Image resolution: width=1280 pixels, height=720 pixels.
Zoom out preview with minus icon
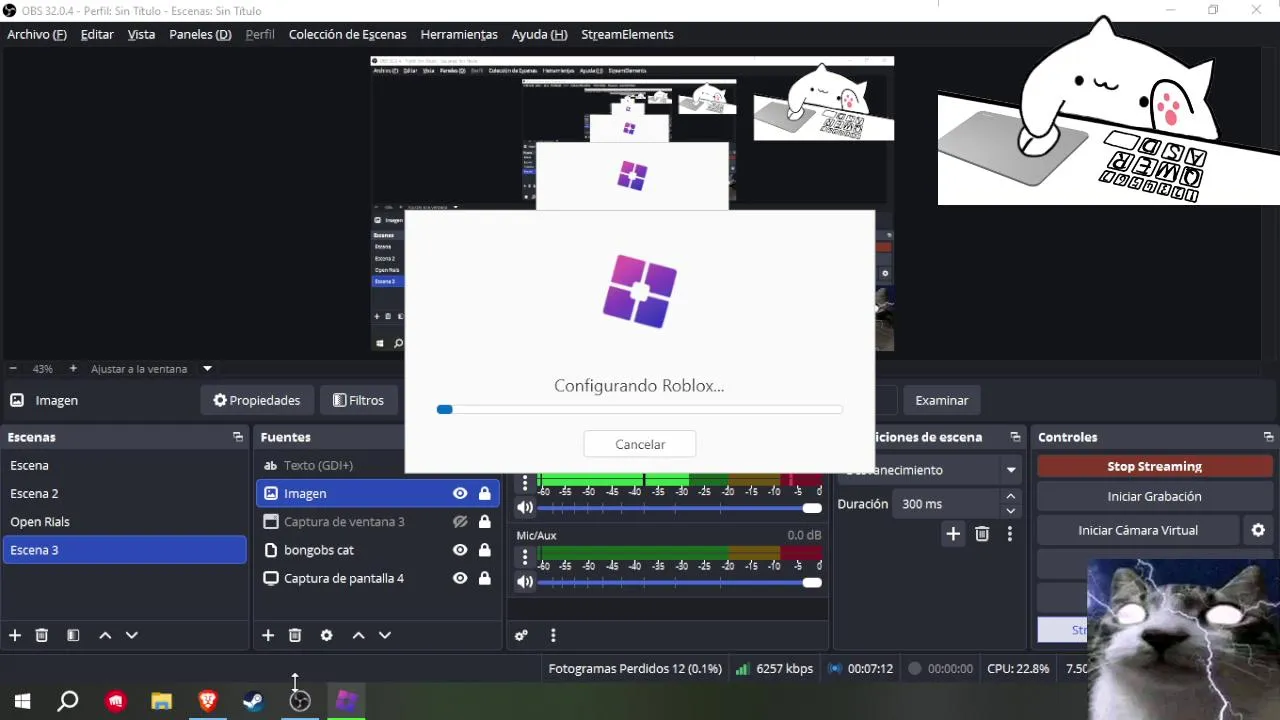point(13,368)
